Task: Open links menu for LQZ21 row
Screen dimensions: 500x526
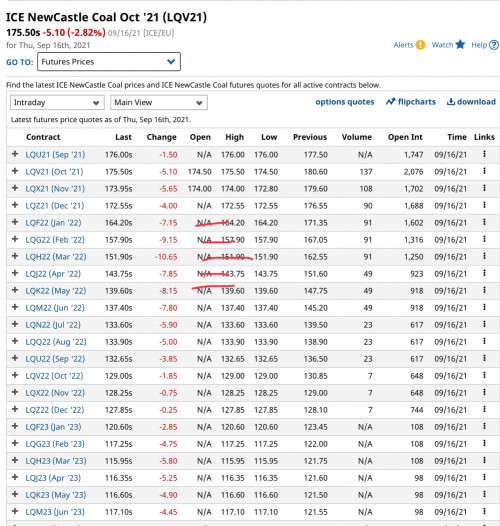Action: pyautogui.click(x=484, y=205)
